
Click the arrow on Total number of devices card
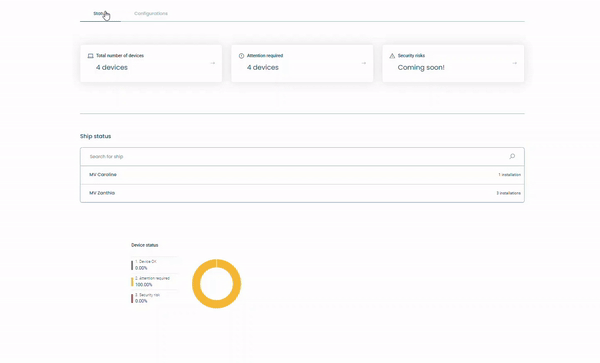click(x=213, y=63)
